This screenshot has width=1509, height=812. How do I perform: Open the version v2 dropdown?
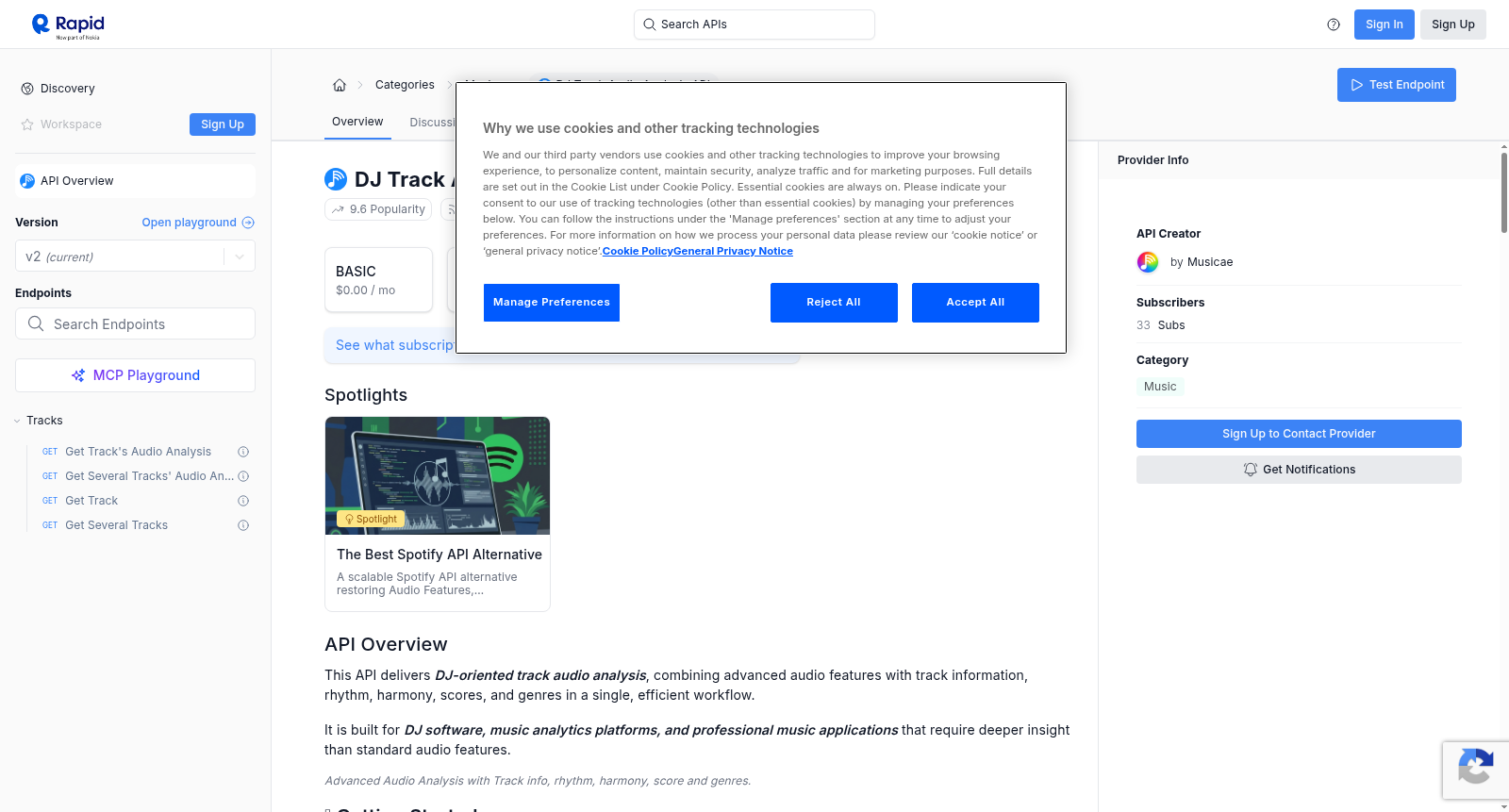135,257
